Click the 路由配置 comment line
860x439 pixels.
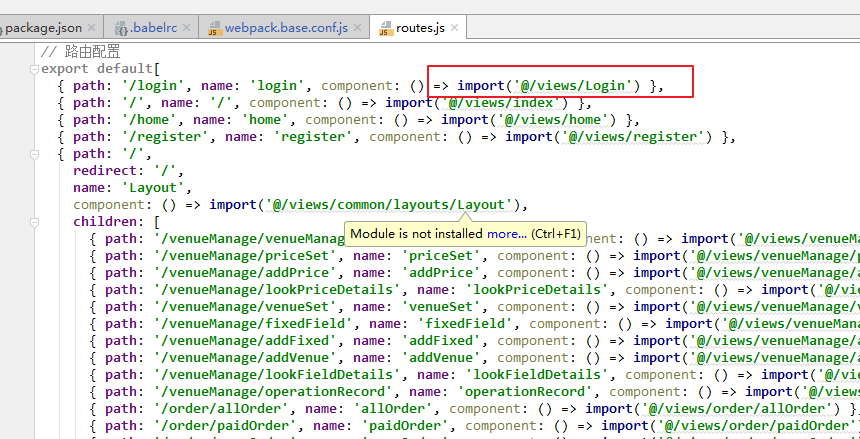(x=80, y=52)
